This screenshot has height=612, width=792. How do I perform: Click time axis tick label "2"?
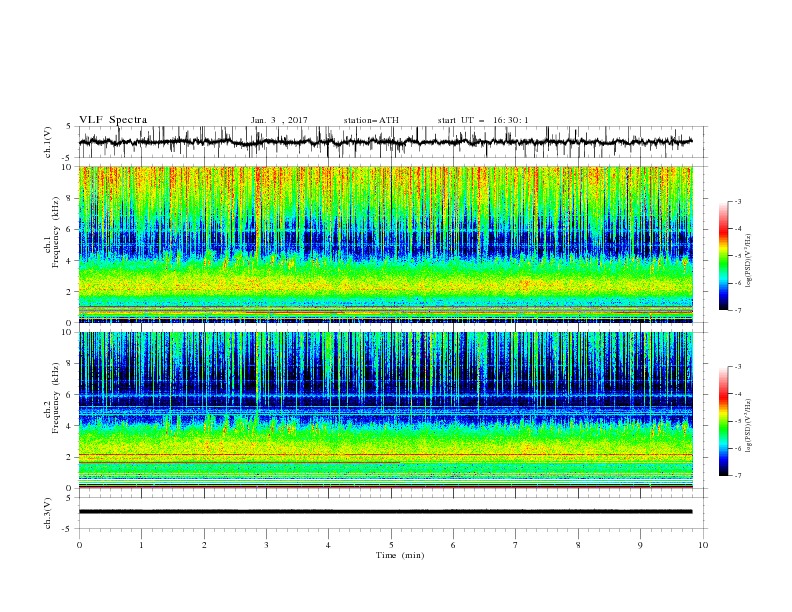tap(204, 545)
